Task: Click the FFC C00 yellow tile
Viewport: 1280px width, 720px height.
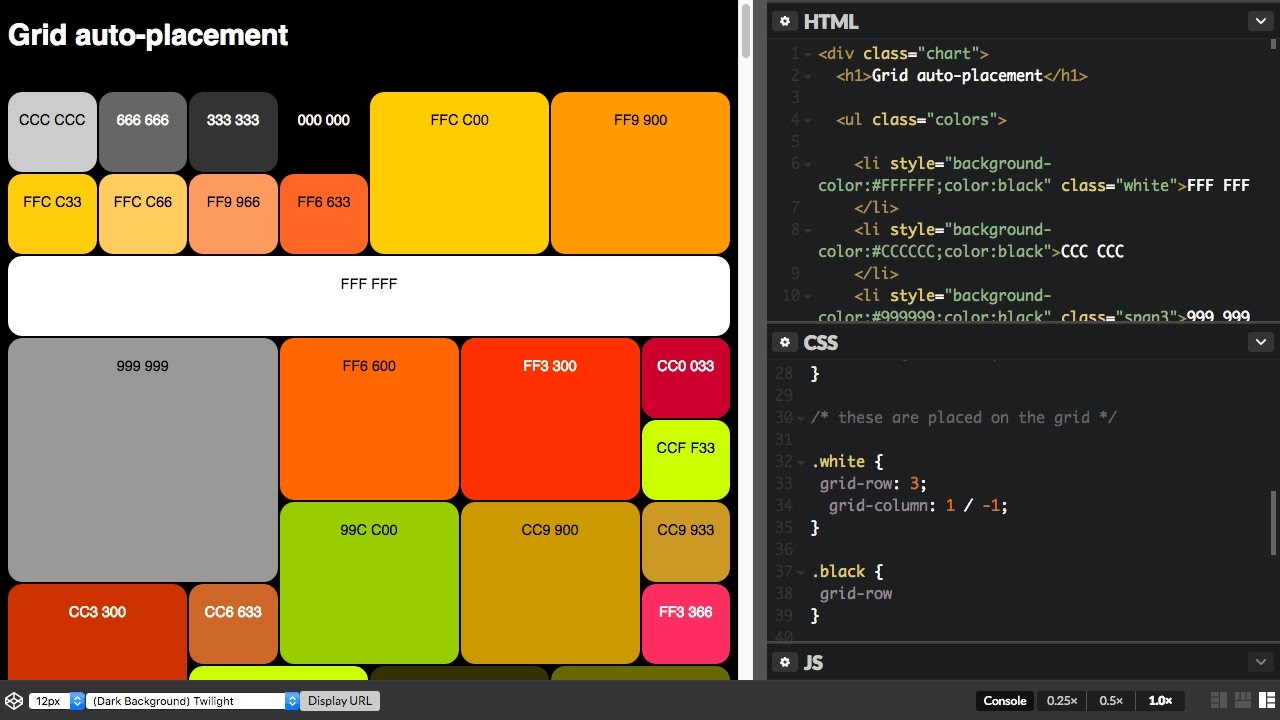Action: tap(459, 173)
